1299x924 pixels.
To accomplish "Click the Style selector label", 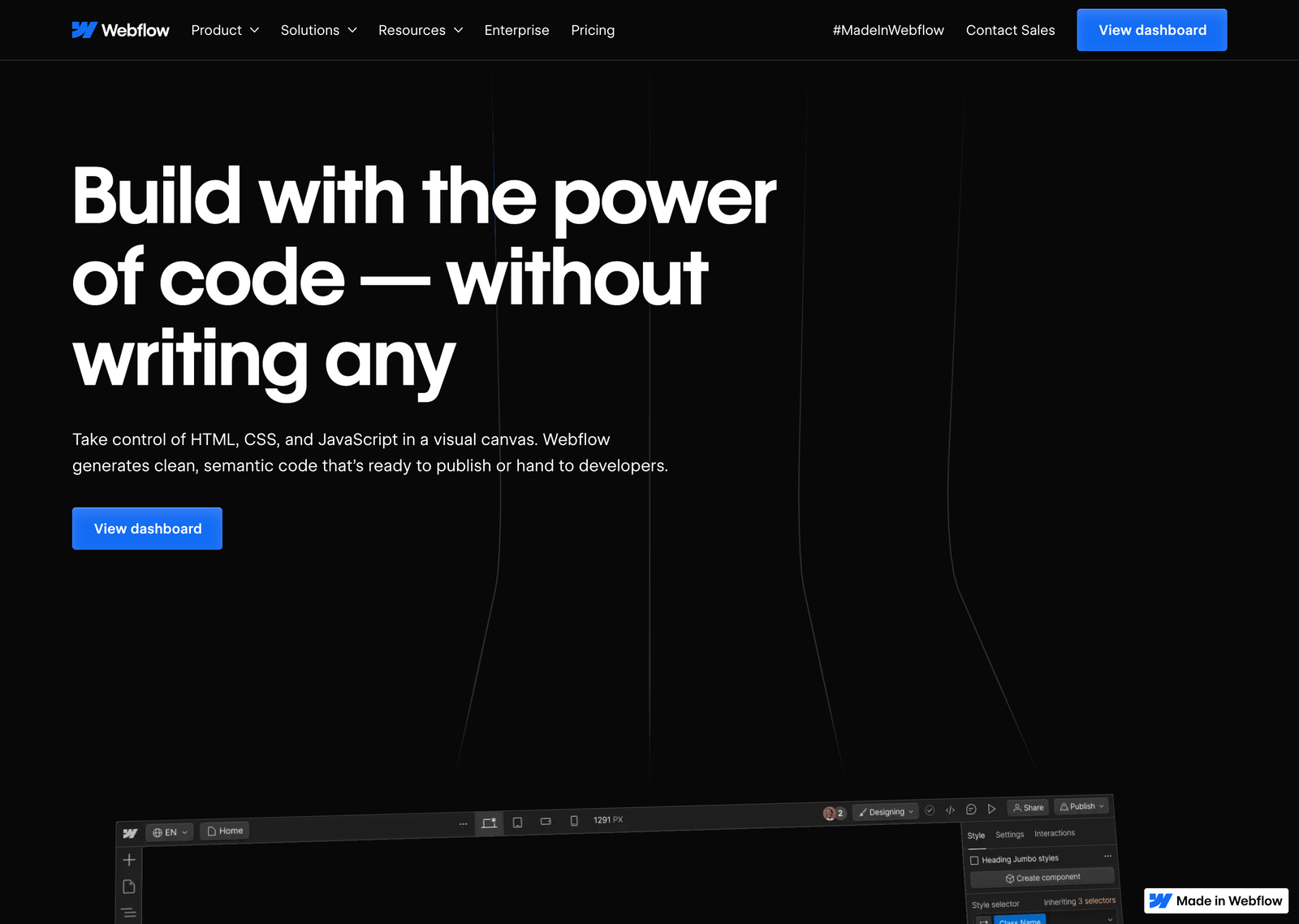I will (x=995, y=905).
